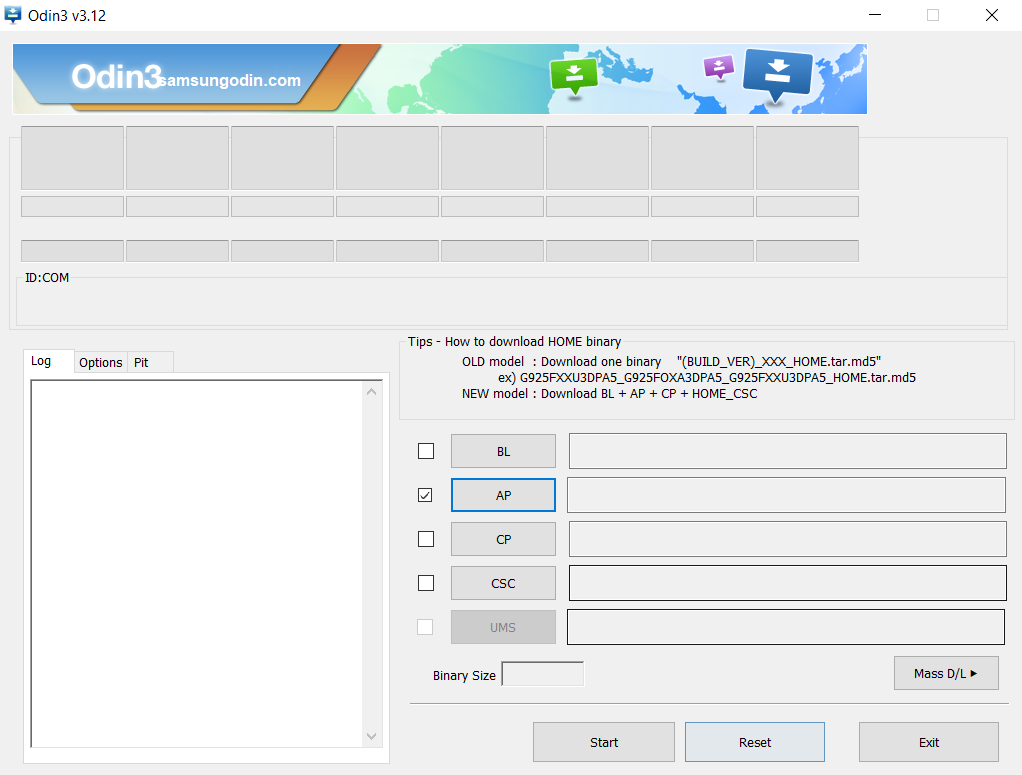This screenshot has width=1022, height=775.
Task: Click the disabled UMS checkbox
Action: [425, 627]
